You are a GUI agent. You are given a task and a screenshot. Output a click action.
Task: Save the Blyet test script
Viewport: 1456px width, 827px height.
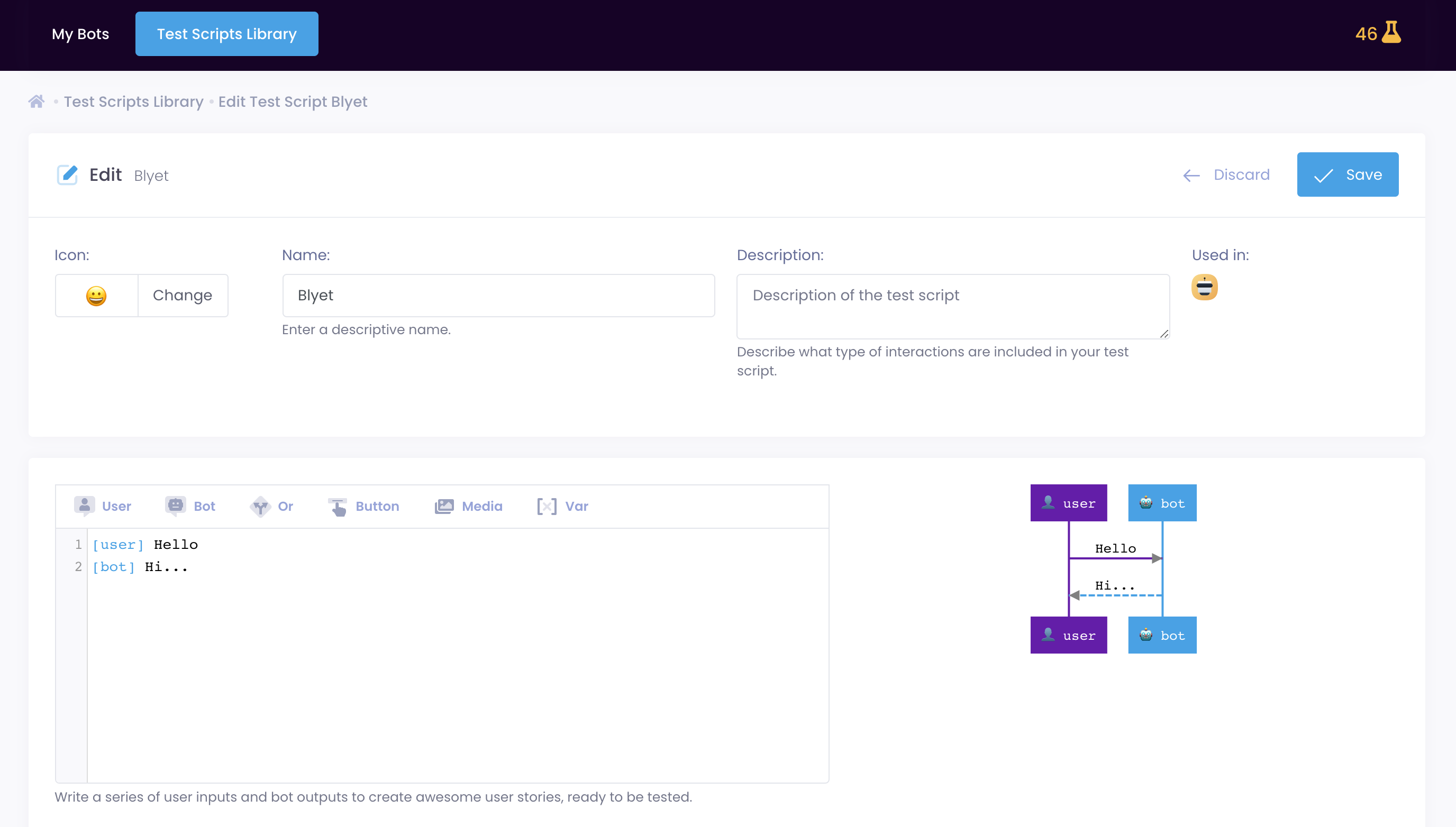[x=1348, y=174]
